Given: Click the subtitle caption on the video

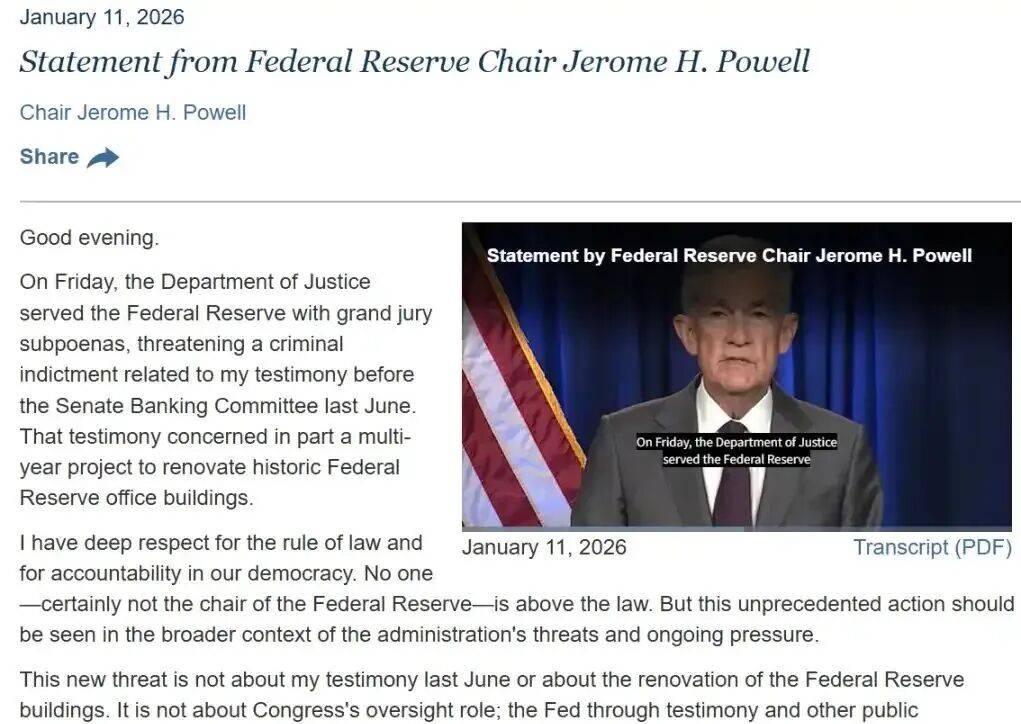Looking at the screenshot, I should [x=736, y=451].
